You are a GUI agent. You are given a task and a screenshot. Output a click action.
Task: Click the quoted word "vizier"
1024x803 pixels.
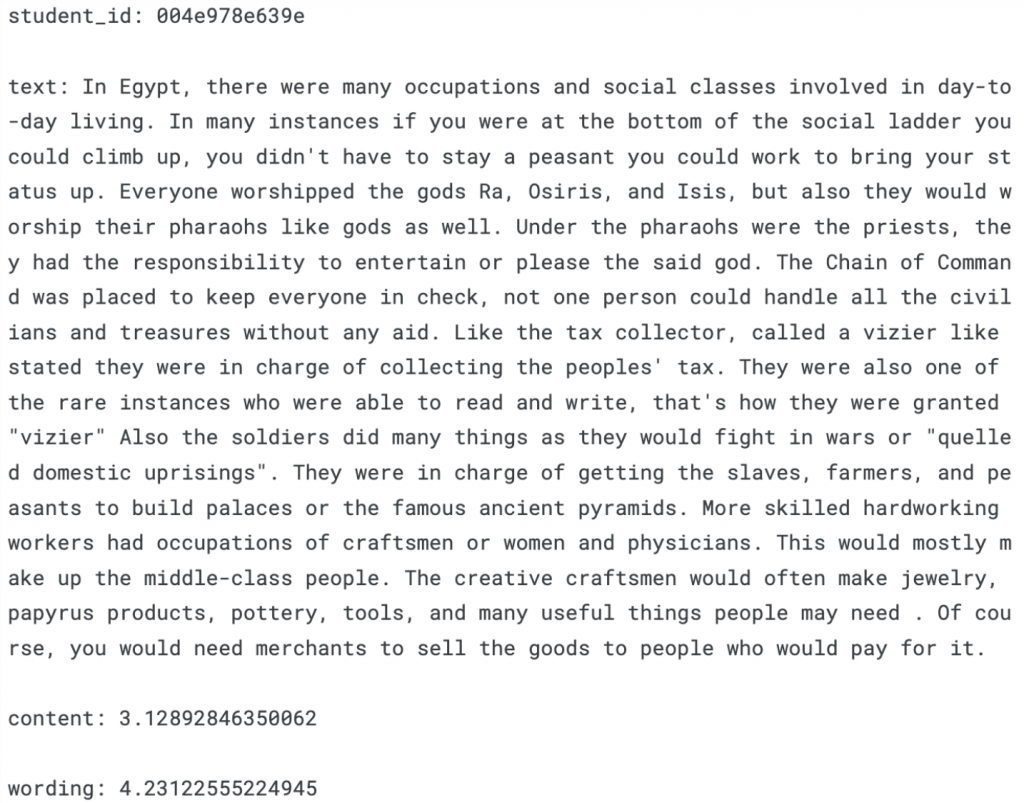tap(57, 437)
